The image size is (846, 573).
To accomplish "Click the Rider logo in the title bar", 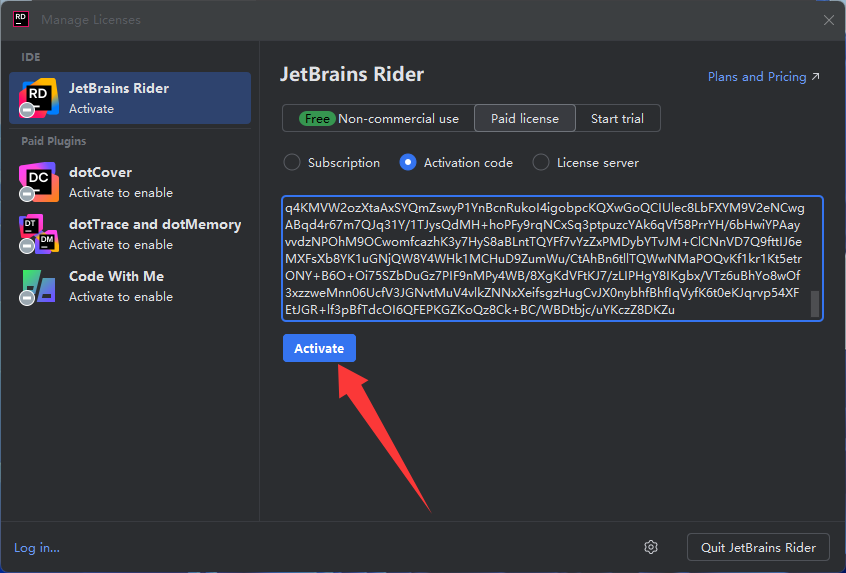I will click(21, 19).
